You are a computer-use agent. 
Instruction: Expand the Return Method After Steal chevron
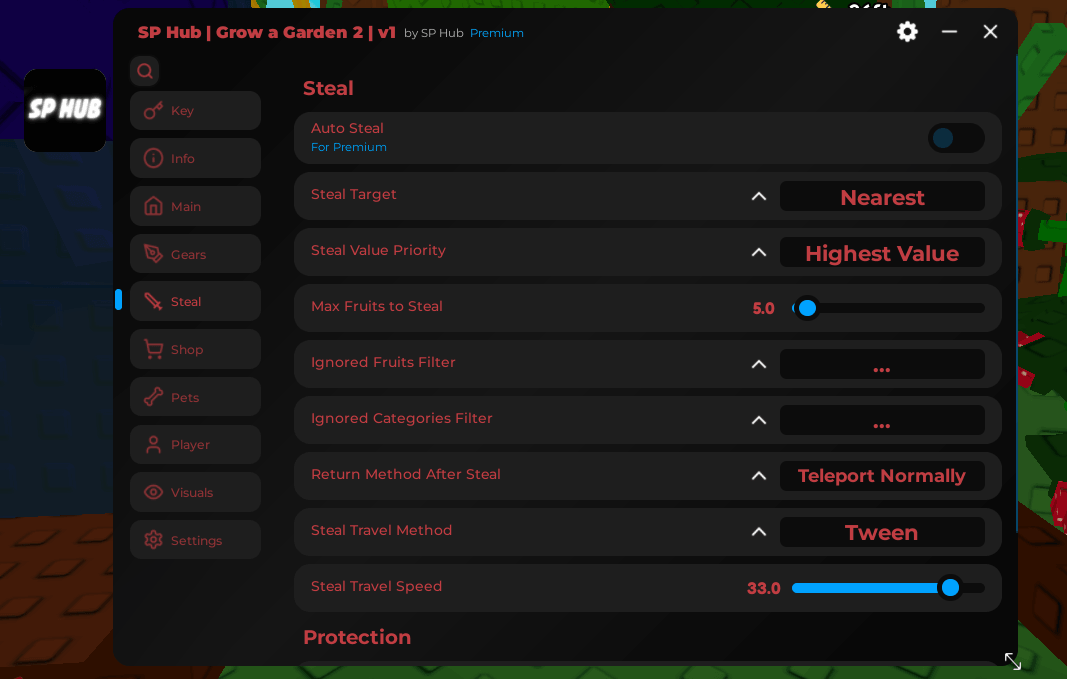tap(759, 476)
